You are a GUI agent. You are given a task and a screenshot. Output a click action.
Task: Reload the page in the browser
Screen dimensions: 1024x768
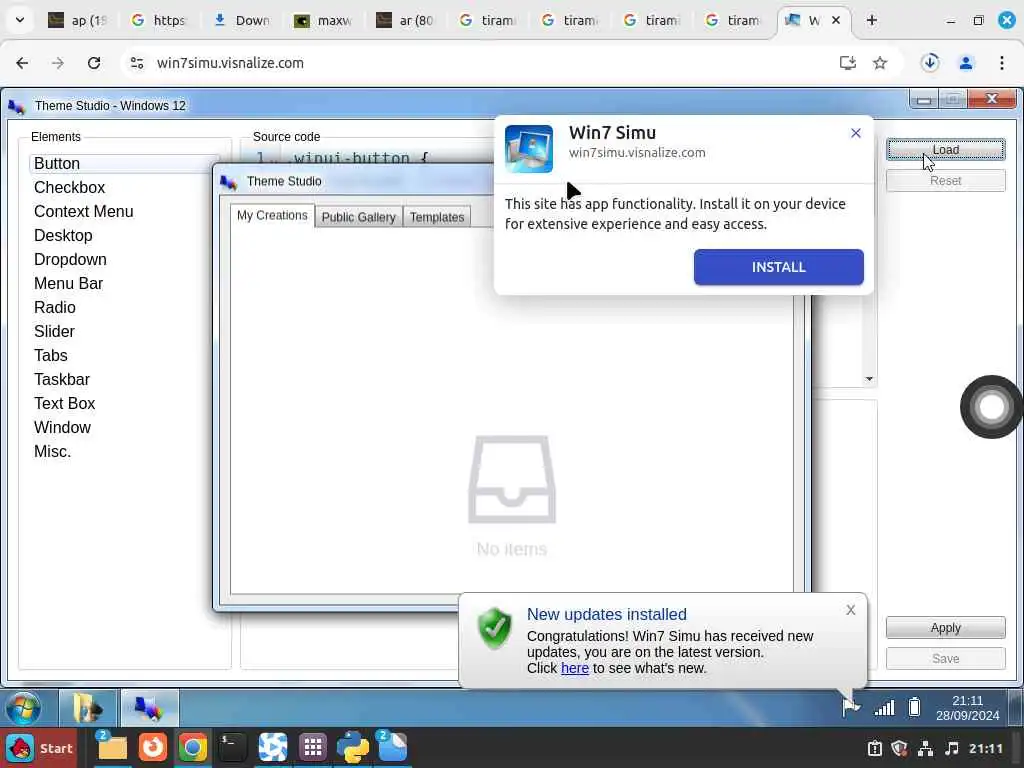pos(94,63)
